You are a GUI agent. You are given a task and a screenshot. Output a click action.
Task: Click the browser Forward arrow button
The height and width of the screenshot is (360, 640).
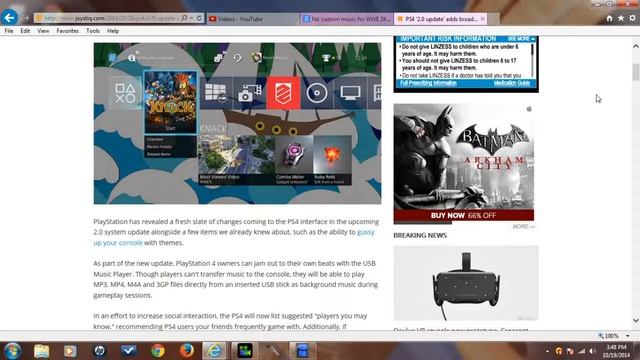pyautogui.click(x=26, y=18)
